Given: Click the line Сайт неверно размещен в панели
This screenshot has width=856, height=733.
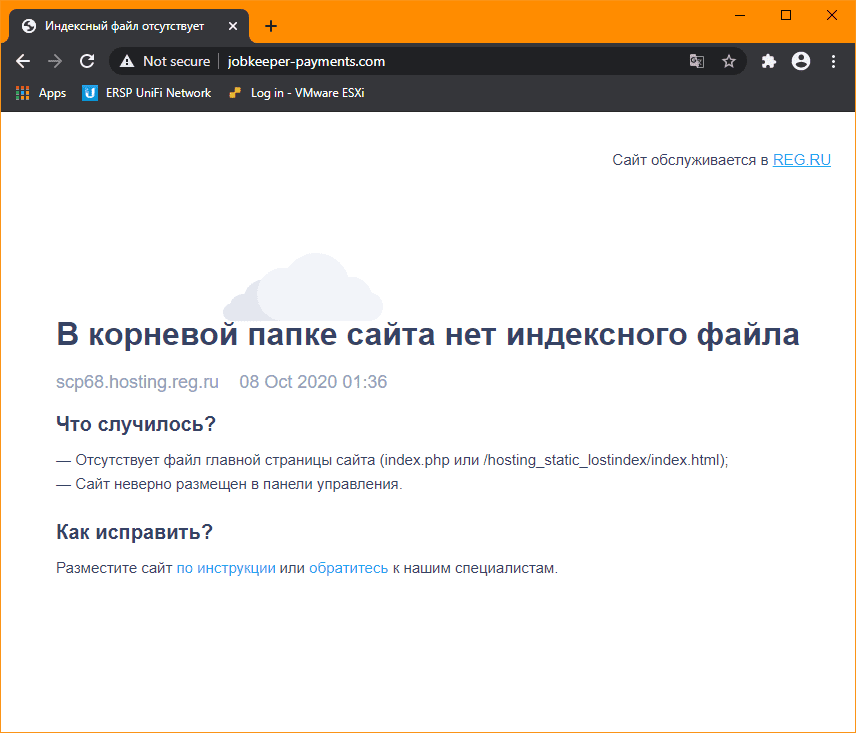Looking at the screenshot, I should click(229, 484).
